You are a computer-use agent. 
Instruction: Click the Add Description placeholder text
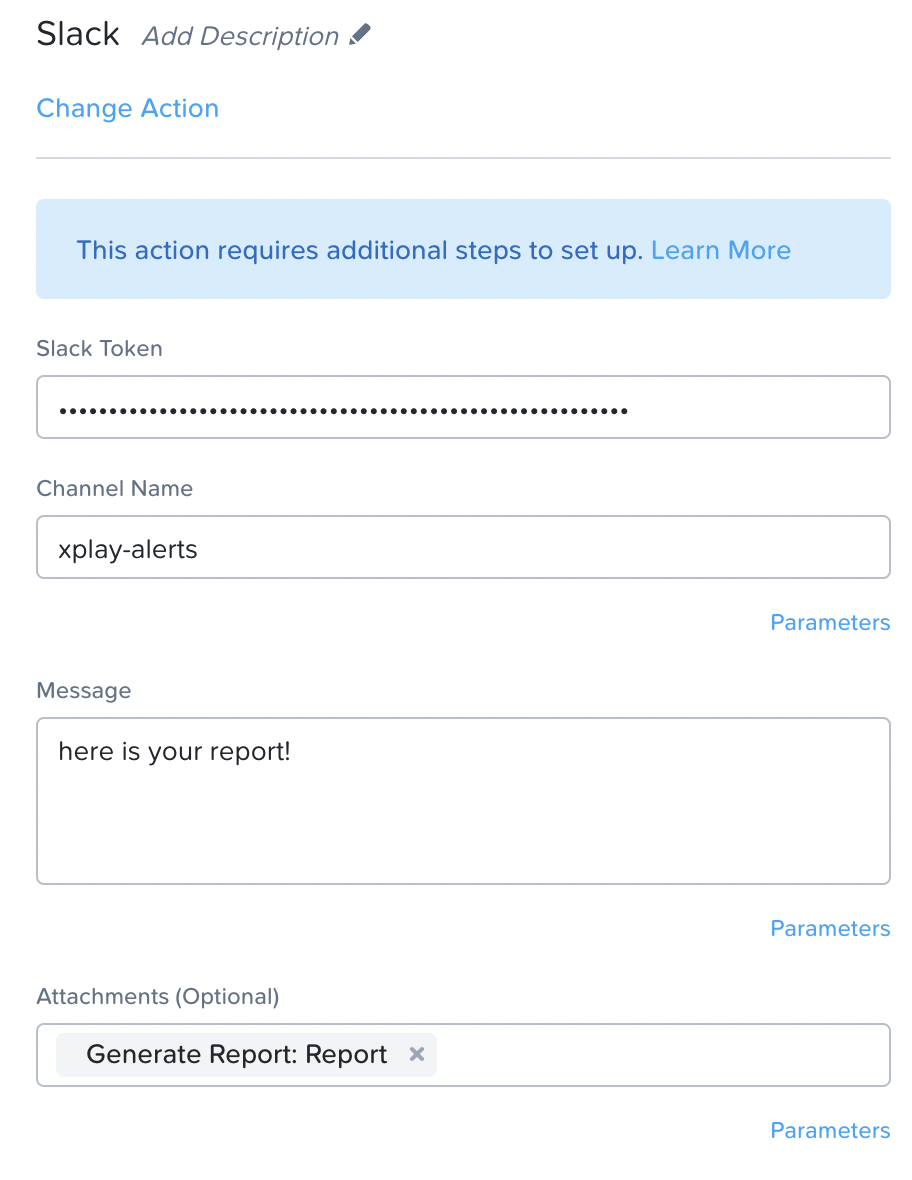click(240, 37)
